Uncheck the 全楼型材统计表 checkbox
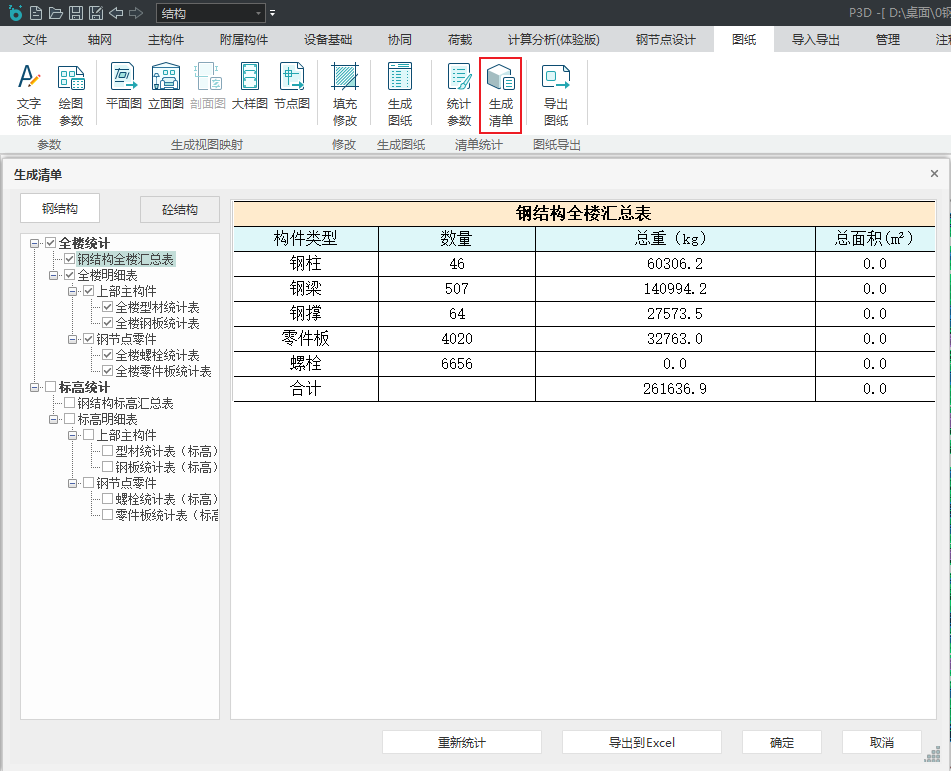The image size is (951, 771). click(108, 308)
